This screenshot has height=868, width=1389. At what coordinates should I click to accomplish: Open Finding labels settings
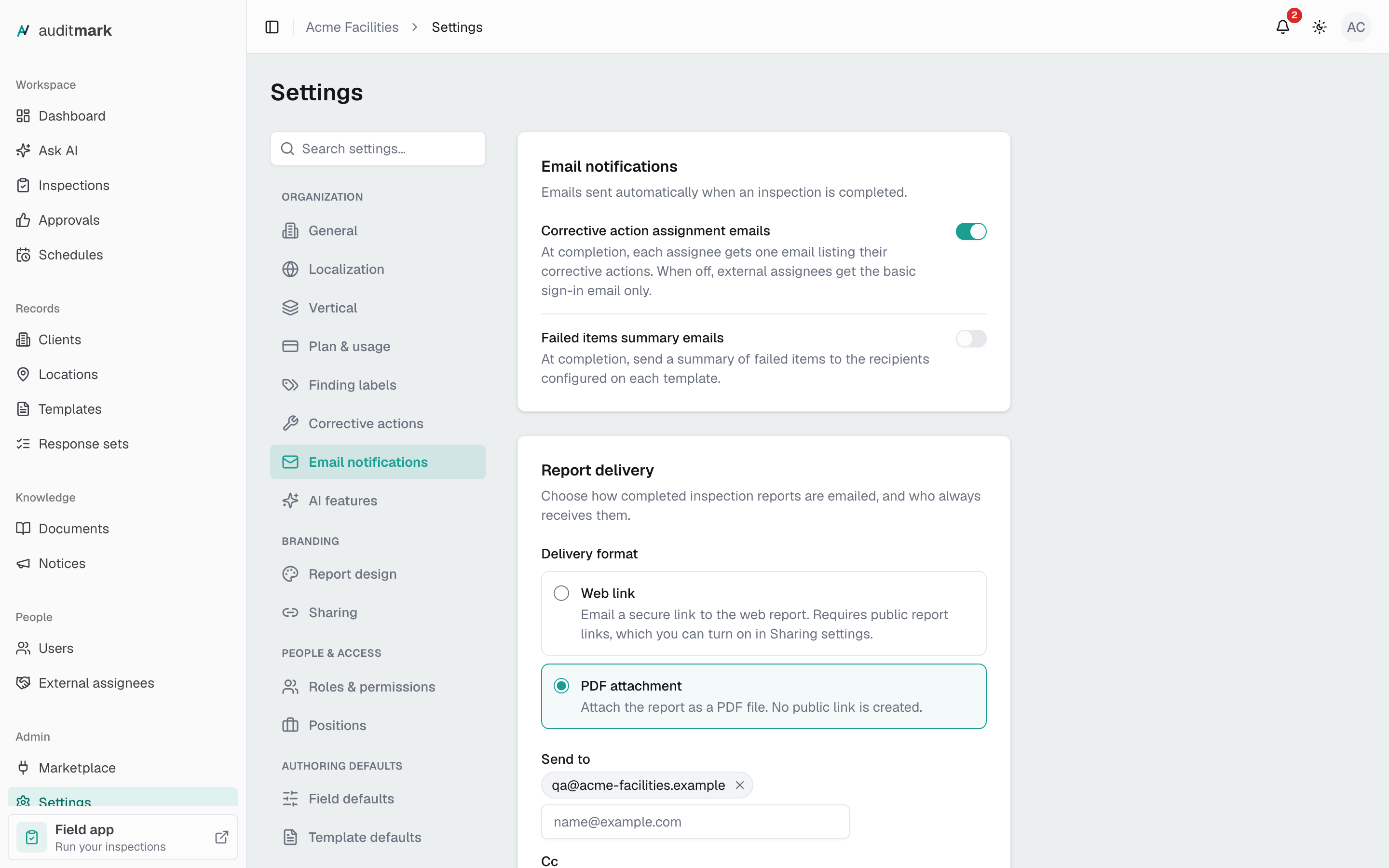click(x=378, y=385)
